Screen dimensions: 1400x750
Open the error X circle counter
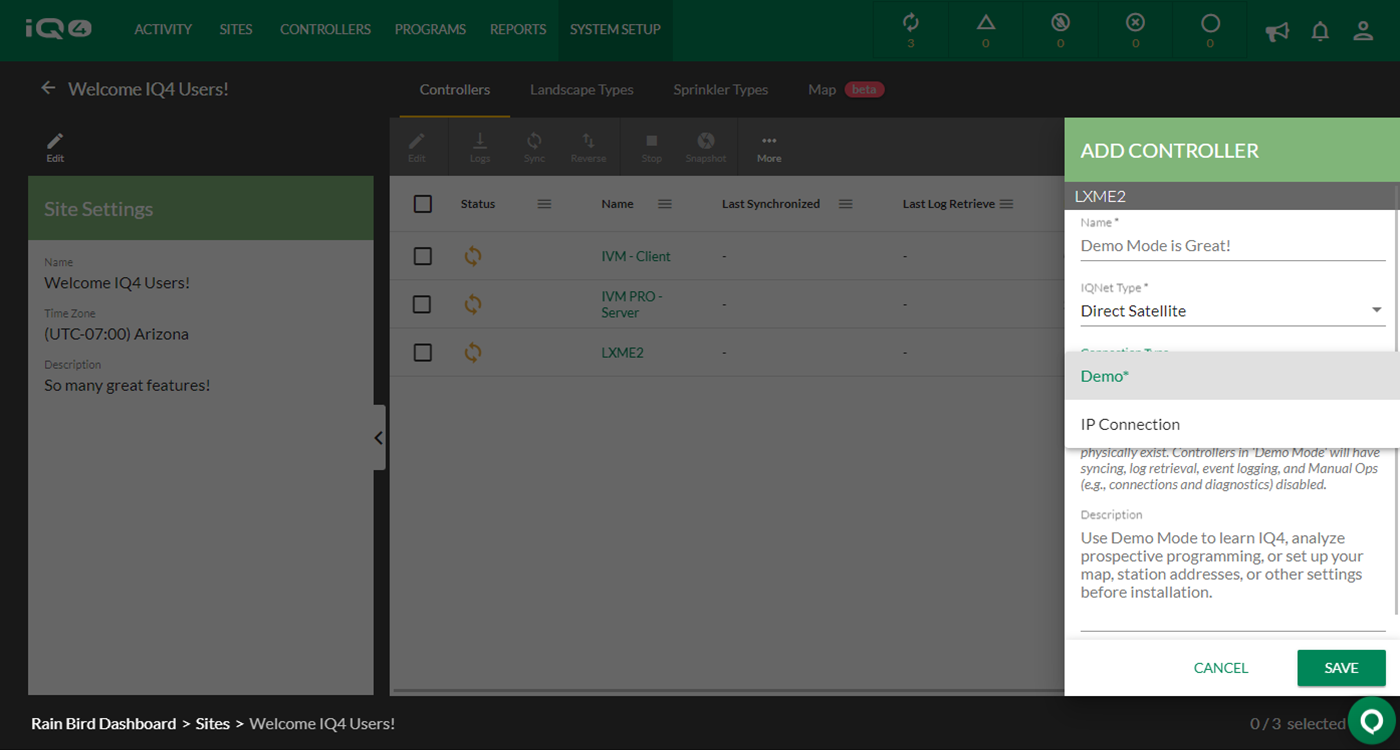click(1135, 22)
